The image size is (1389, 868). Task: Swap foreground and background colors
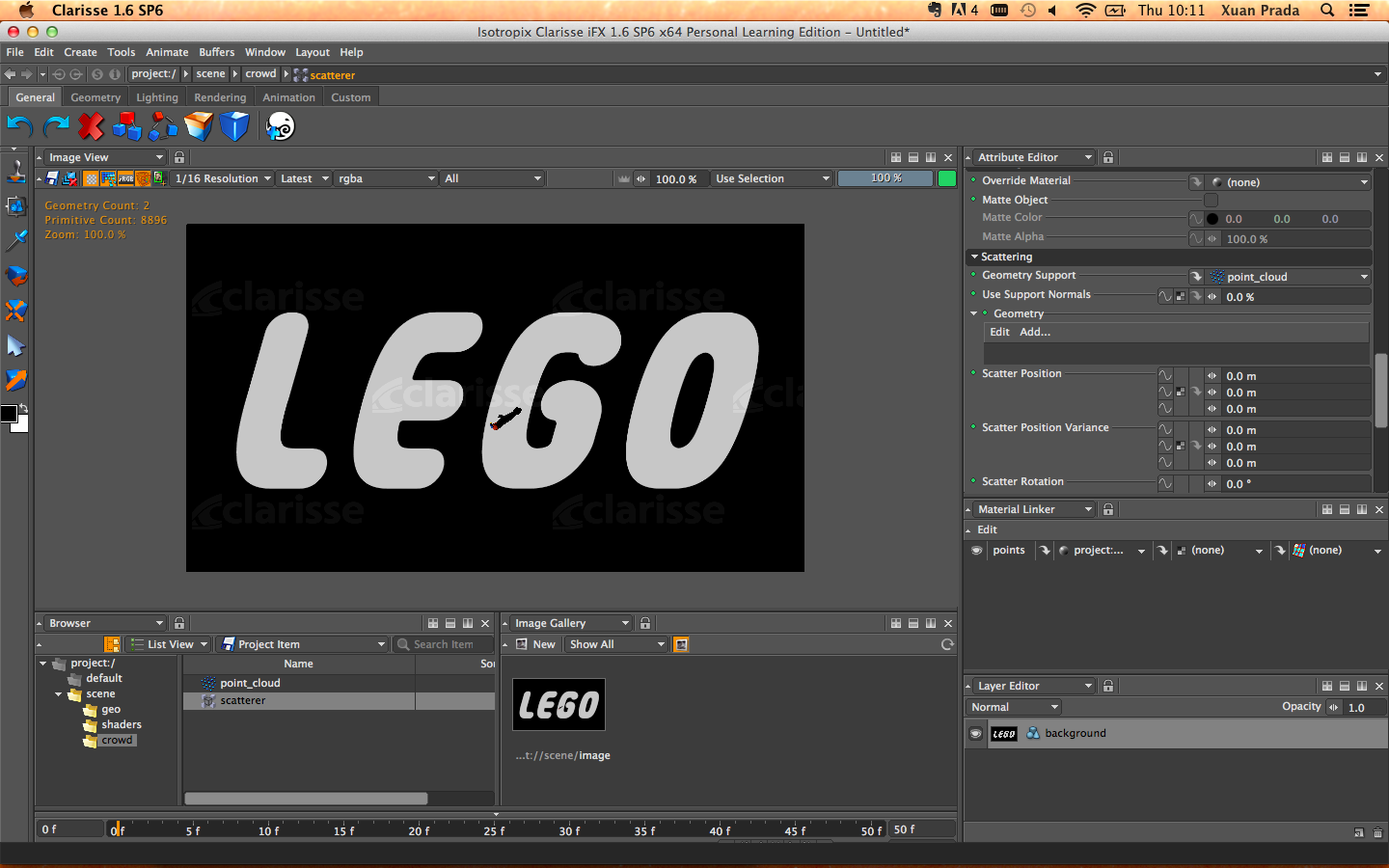[23, 408]
